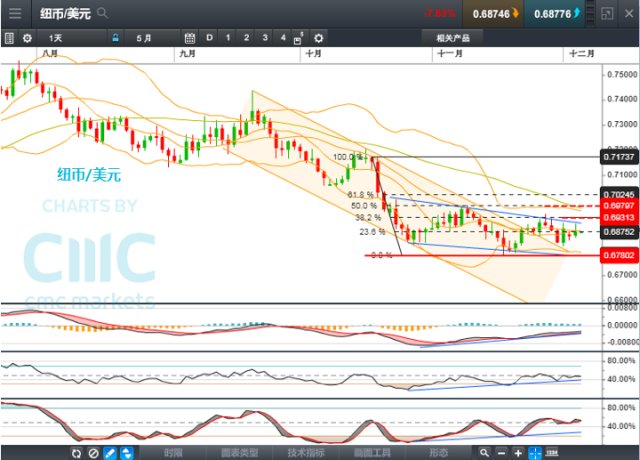The width and height of the screenshot is (640, 460).
Task: Open the 5月 range dropdown
Action: click(x=152, y=38)
